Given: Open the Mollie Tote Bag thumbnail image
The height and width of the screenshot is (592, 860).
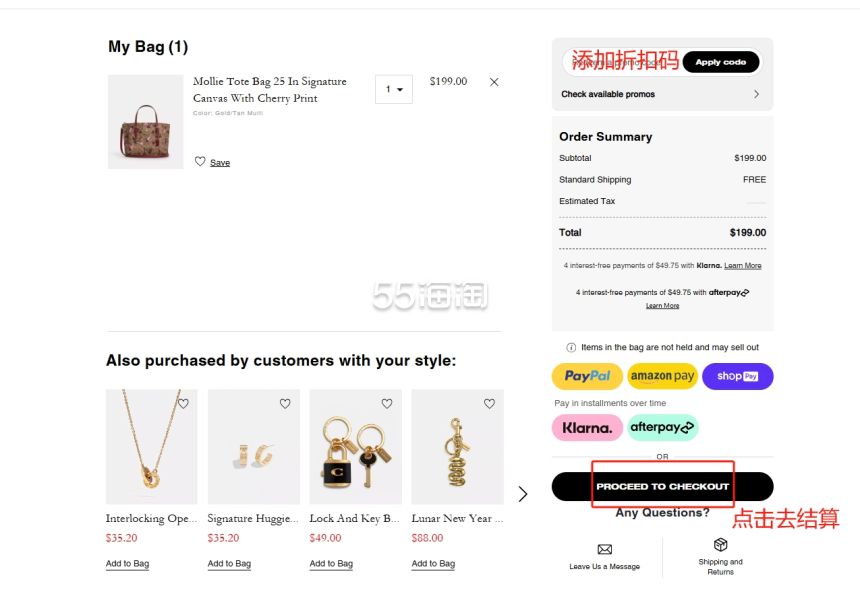Looking at the screenshot, I should pos(145,122).
